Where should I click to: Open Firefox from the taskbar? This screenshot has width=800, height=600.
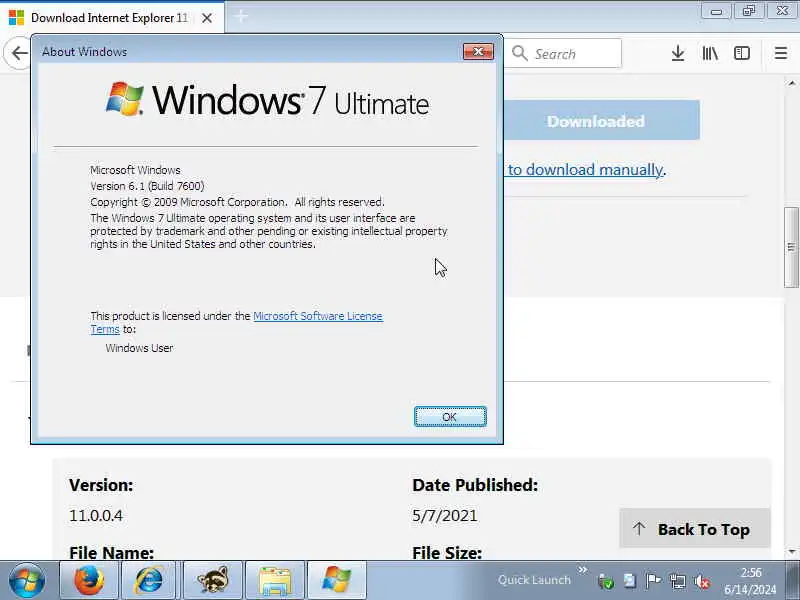tap(89, 580)
